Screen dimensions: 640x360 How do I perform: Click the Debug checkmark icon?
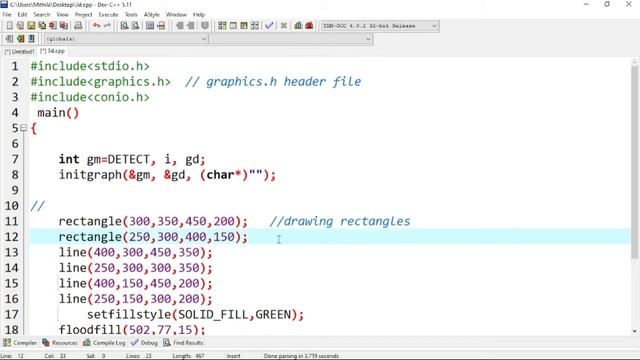269,26
